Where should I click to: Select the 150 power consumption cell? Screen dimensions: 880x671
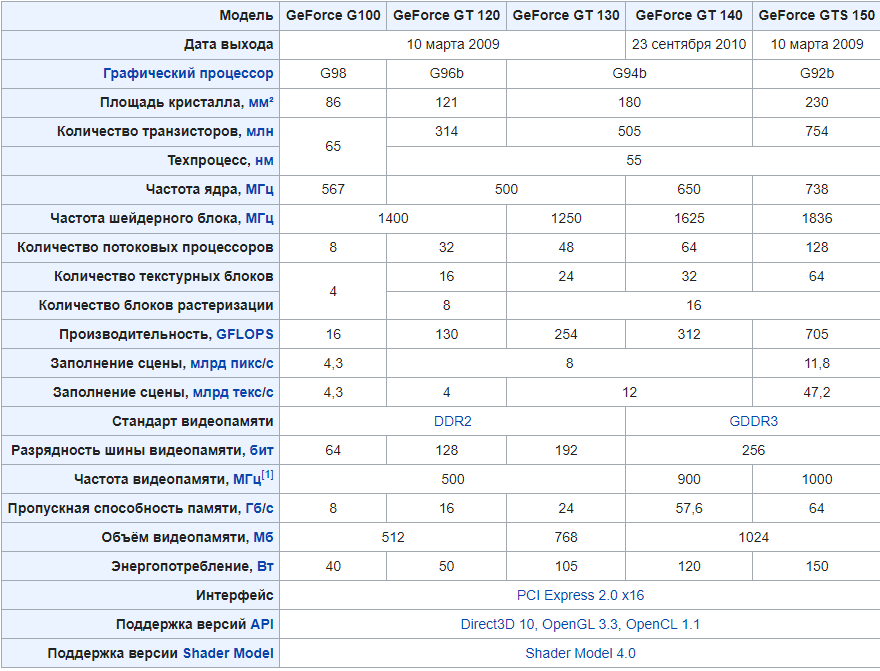[x=817, y=567]
